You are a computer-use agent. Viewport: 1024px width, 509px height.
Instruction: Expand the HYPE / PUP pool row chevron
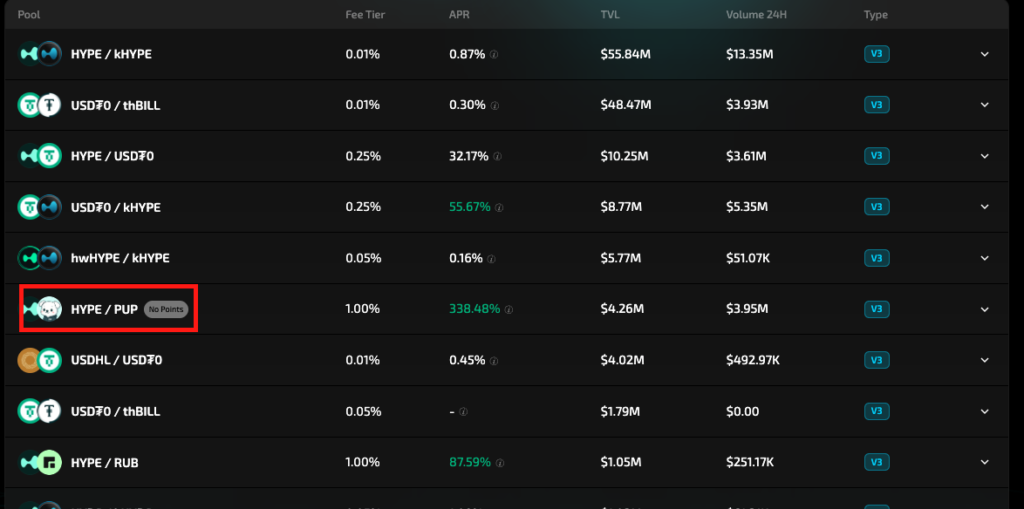[984, 309]
